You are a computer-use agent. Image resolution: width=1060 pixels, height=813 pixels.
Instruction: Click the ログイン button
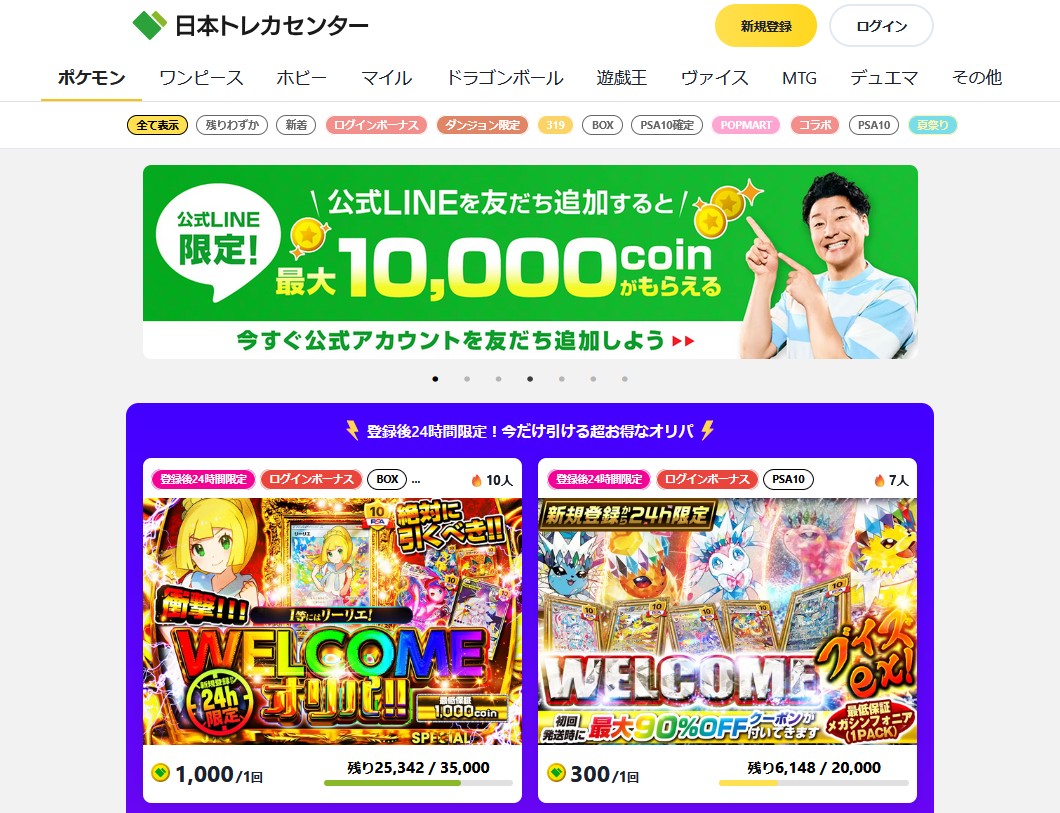[882, 26]
